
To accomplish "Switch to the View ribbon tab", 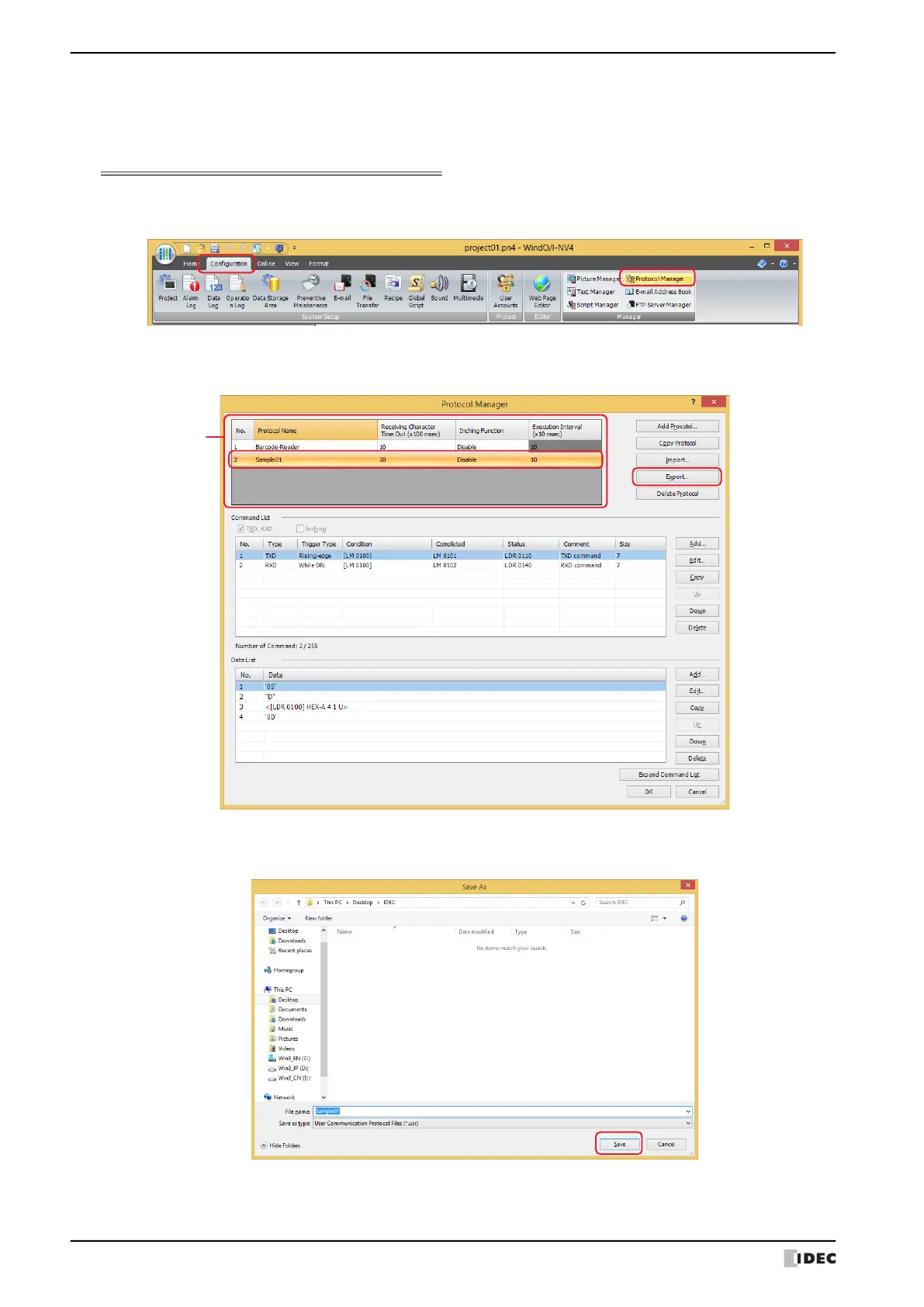I will tap(292, 264).
